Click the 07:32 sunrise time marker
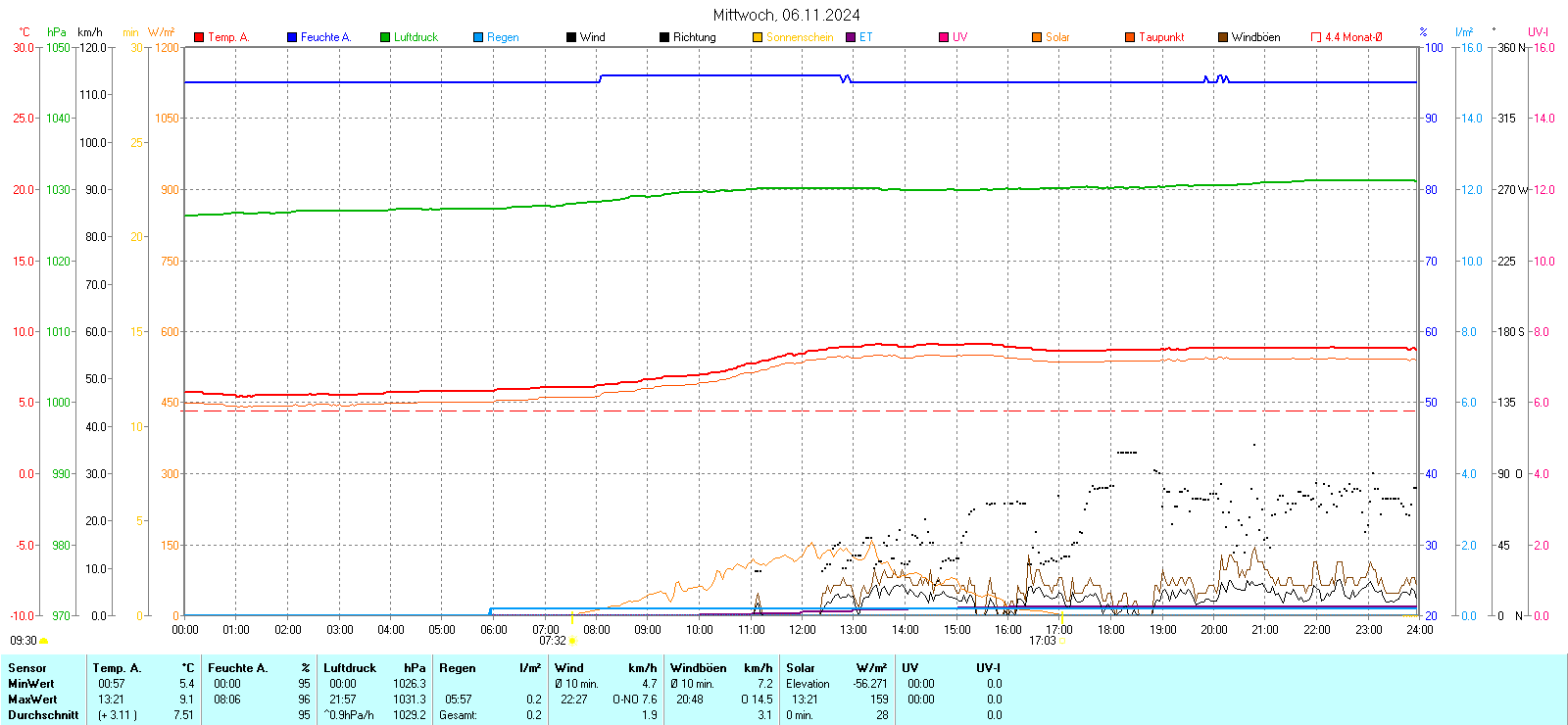Screen dimensions: 1568x725 pyautogui.click(x=553, y=641)
